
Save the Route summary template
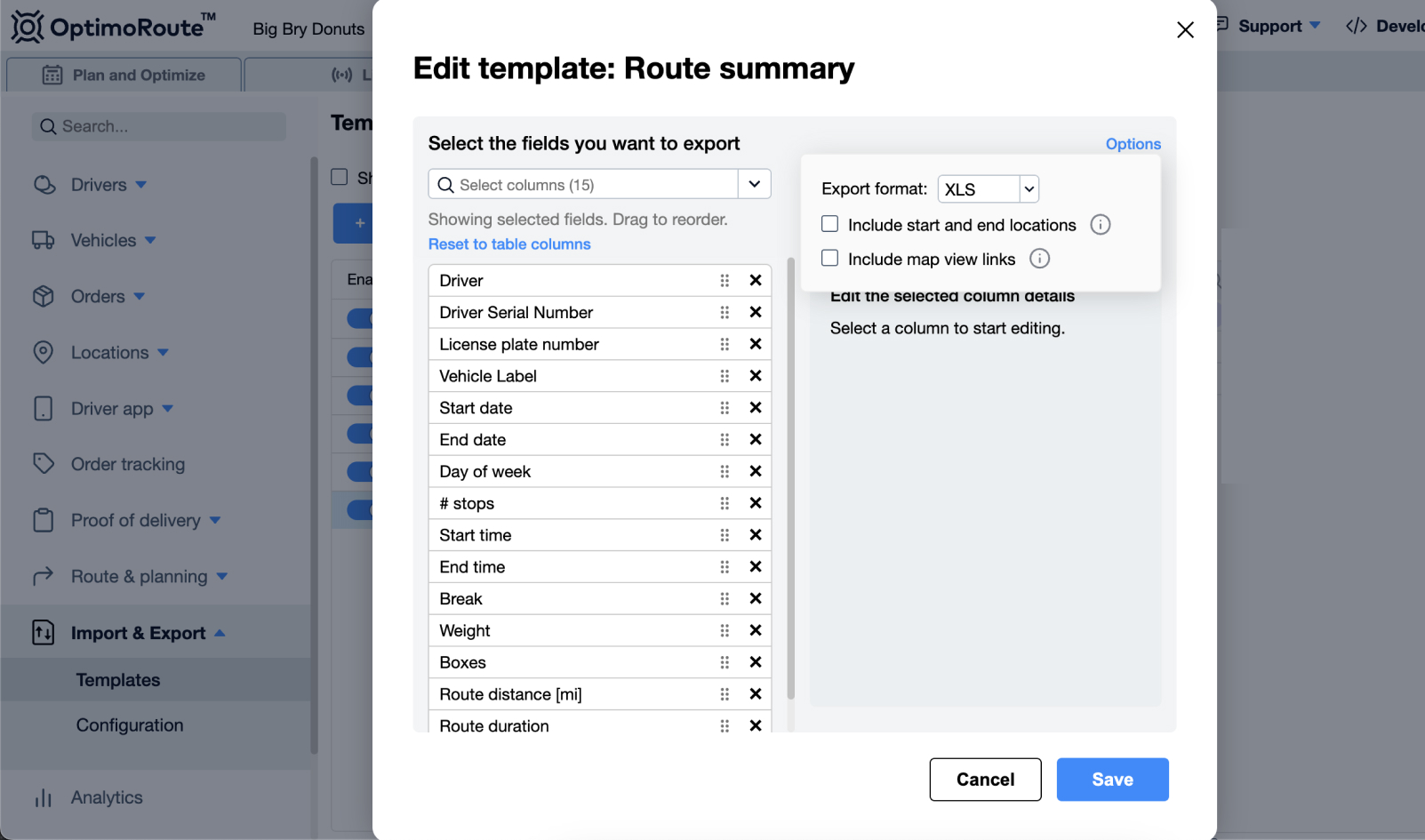(1112, 780)
